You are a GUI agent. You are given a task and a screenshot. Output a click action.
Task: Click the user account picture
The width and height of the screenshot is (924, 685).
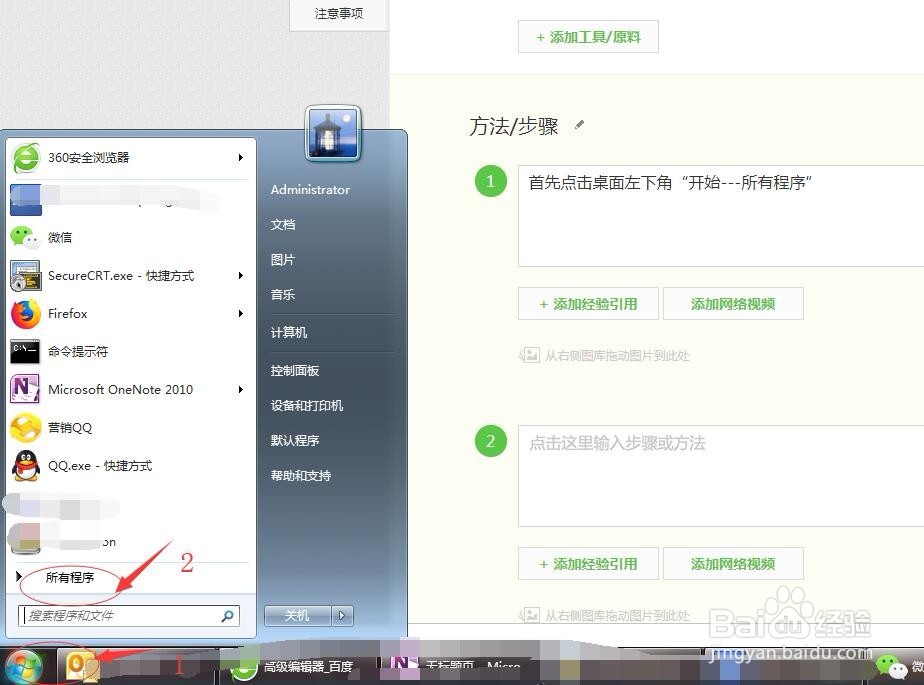(332, 133)
